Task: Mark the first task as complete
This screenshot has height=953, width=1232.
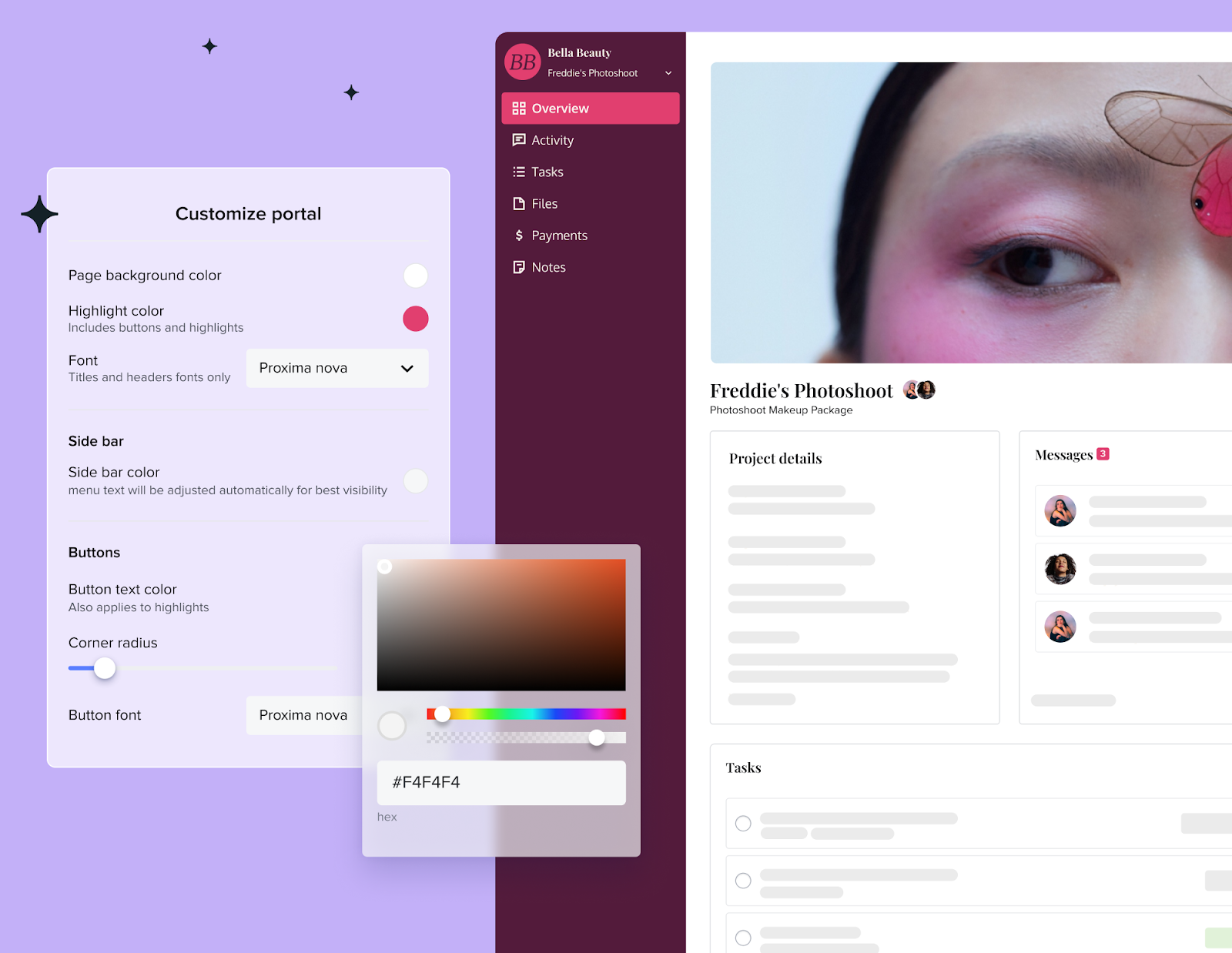Action: 743,824
